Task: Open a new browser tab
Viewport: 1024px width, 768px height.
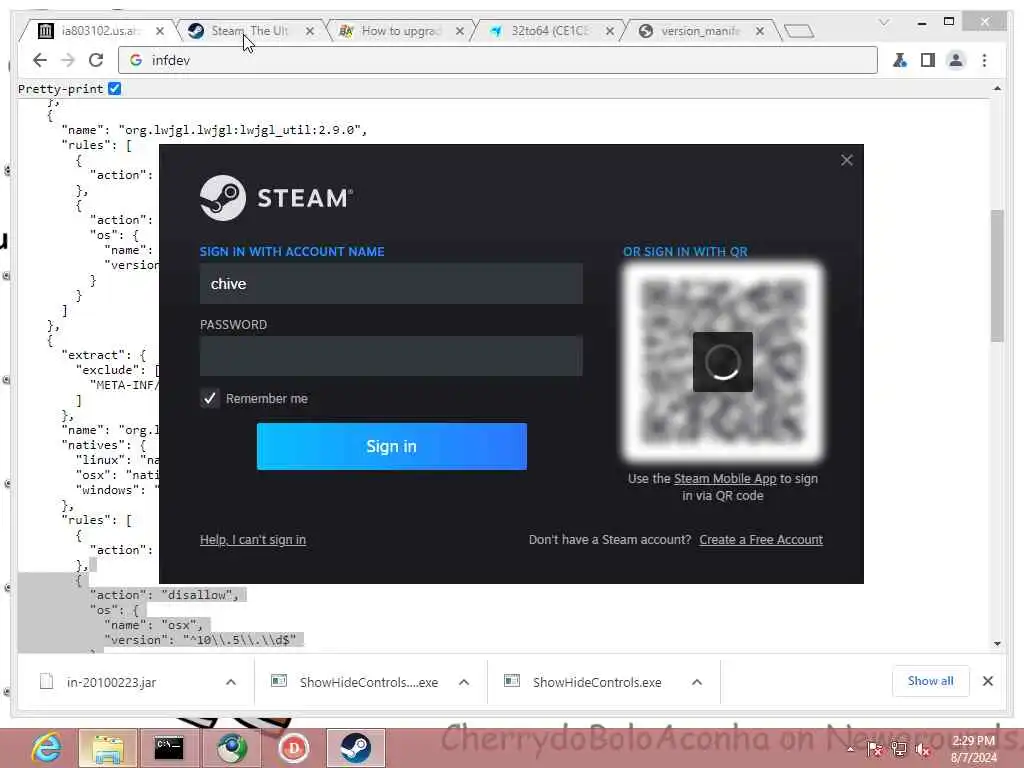Action: (798, 31)
